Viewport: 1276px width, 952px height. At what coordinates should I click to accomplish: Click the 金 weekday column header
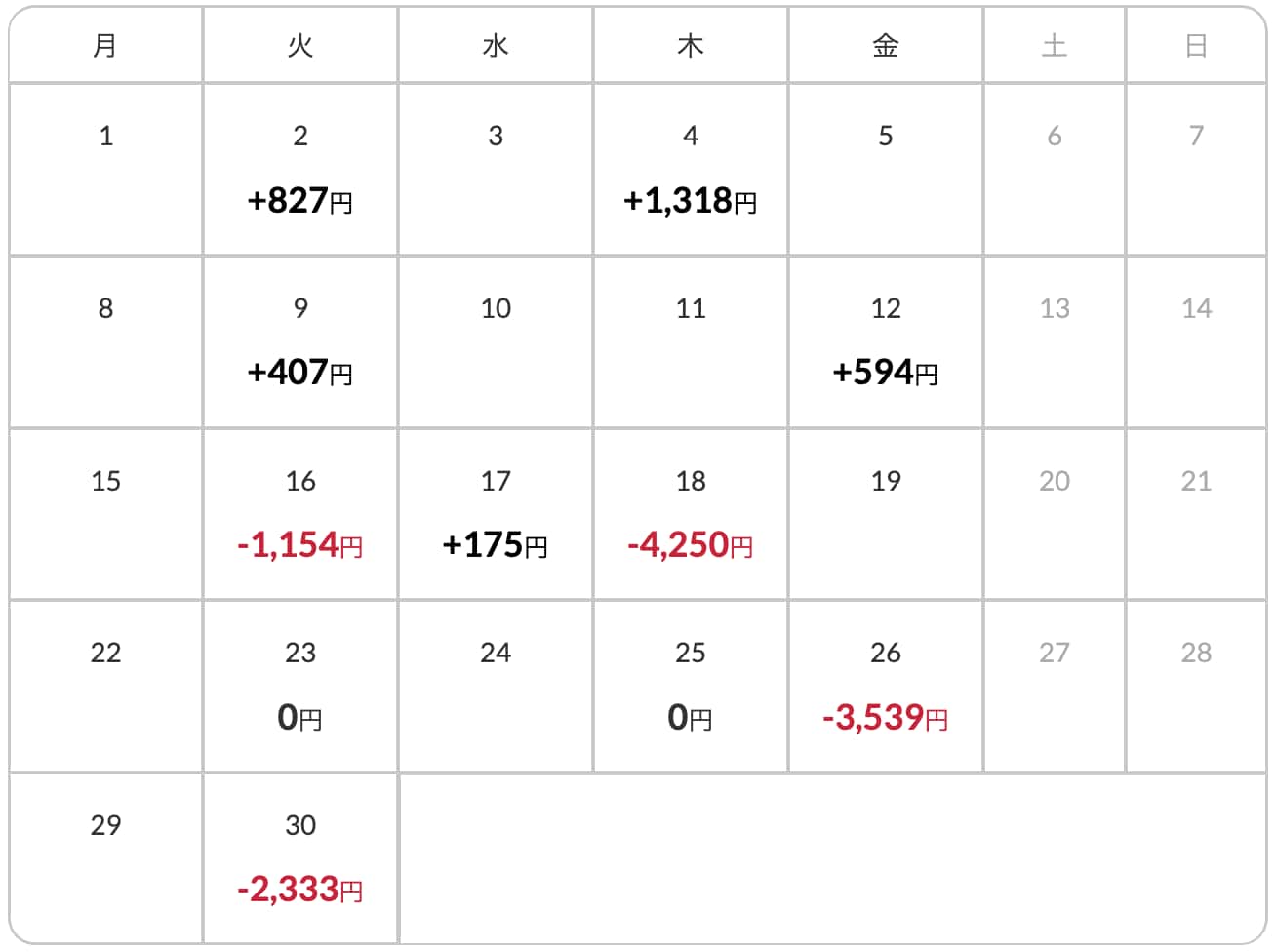(x=885, y=46)
